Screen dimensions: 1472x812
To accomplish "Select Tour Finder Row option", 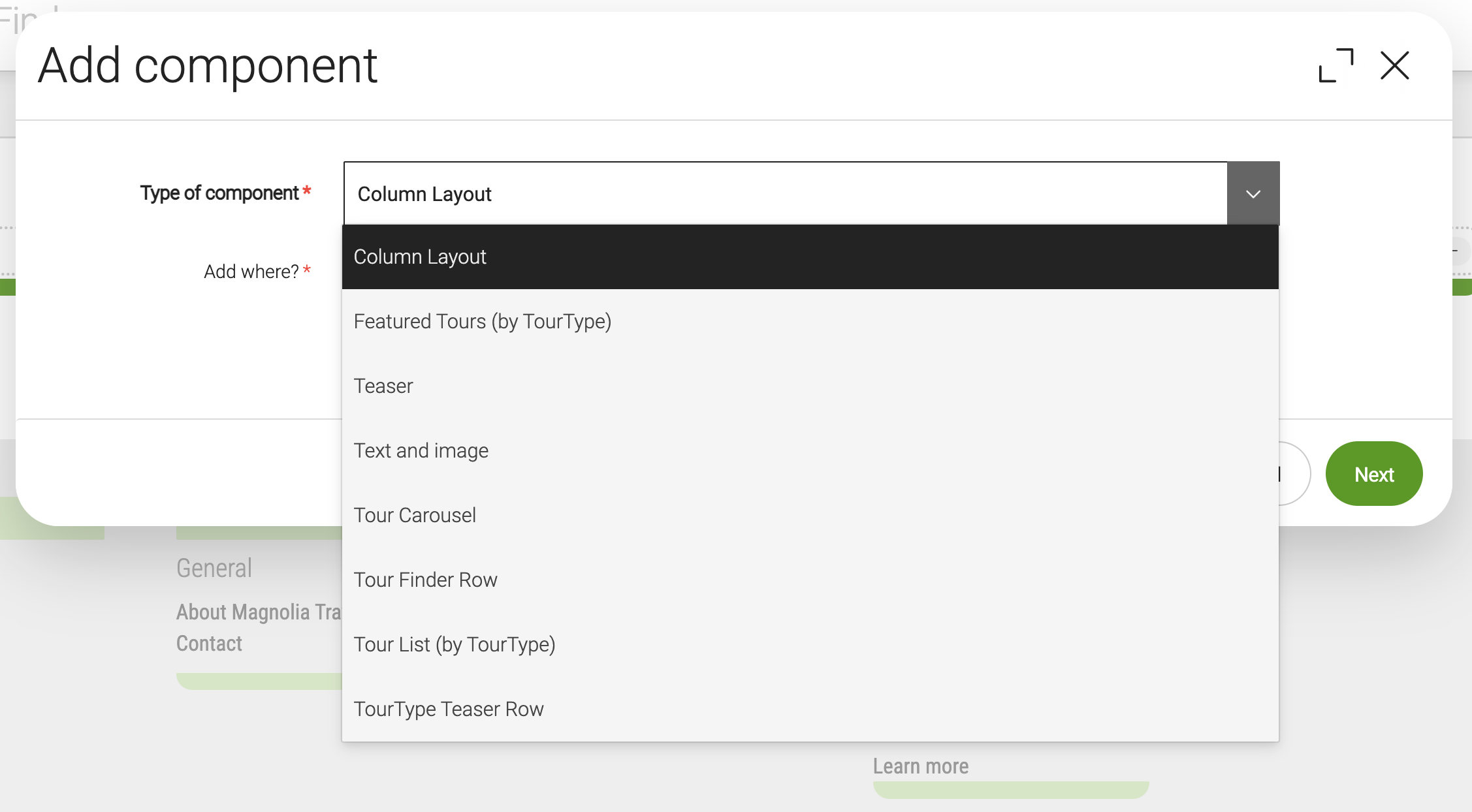I will tap(810, 580).
